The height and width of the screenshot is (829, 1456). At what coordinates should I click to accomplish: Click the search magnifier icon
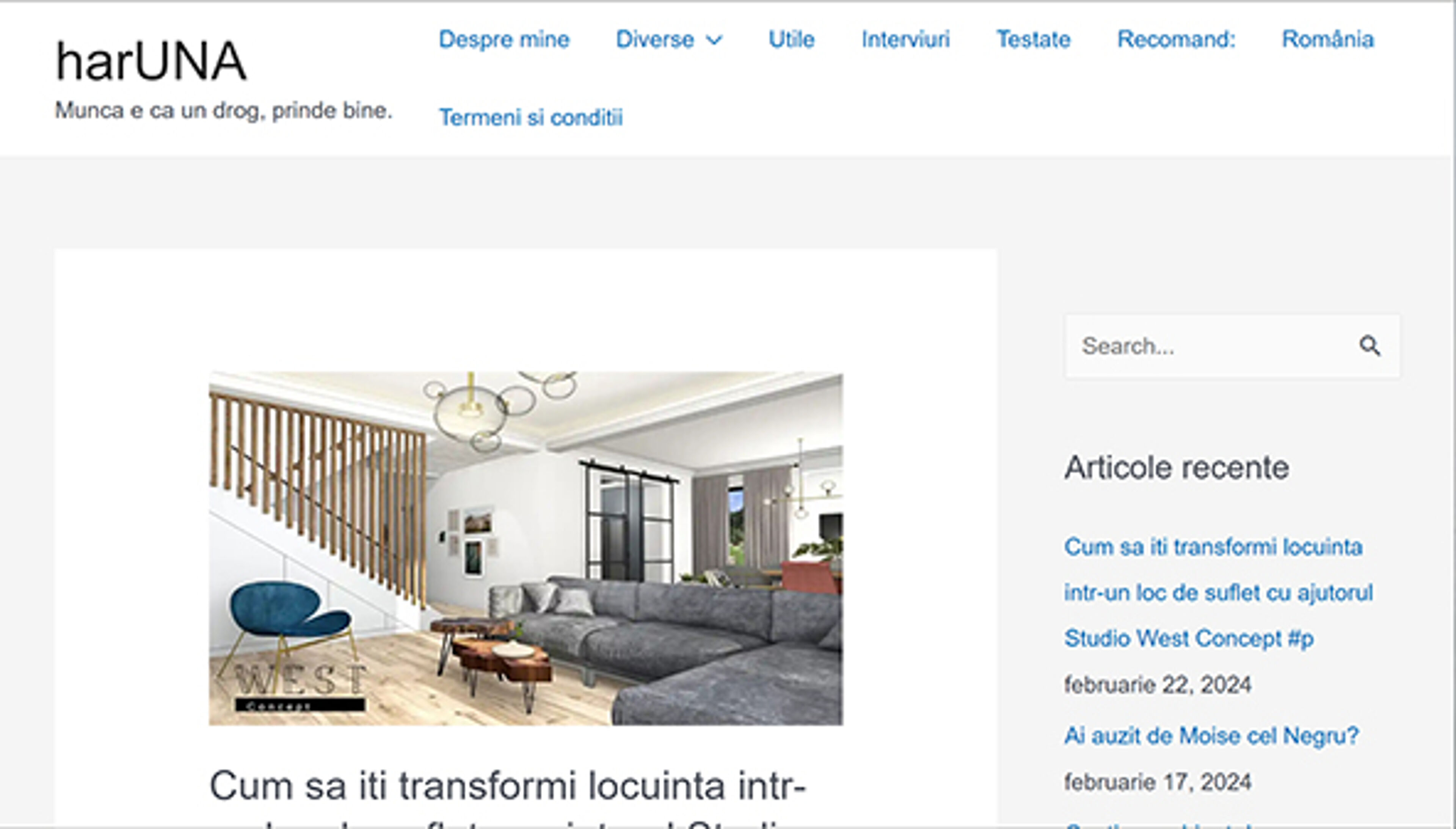coord(1369,345)
